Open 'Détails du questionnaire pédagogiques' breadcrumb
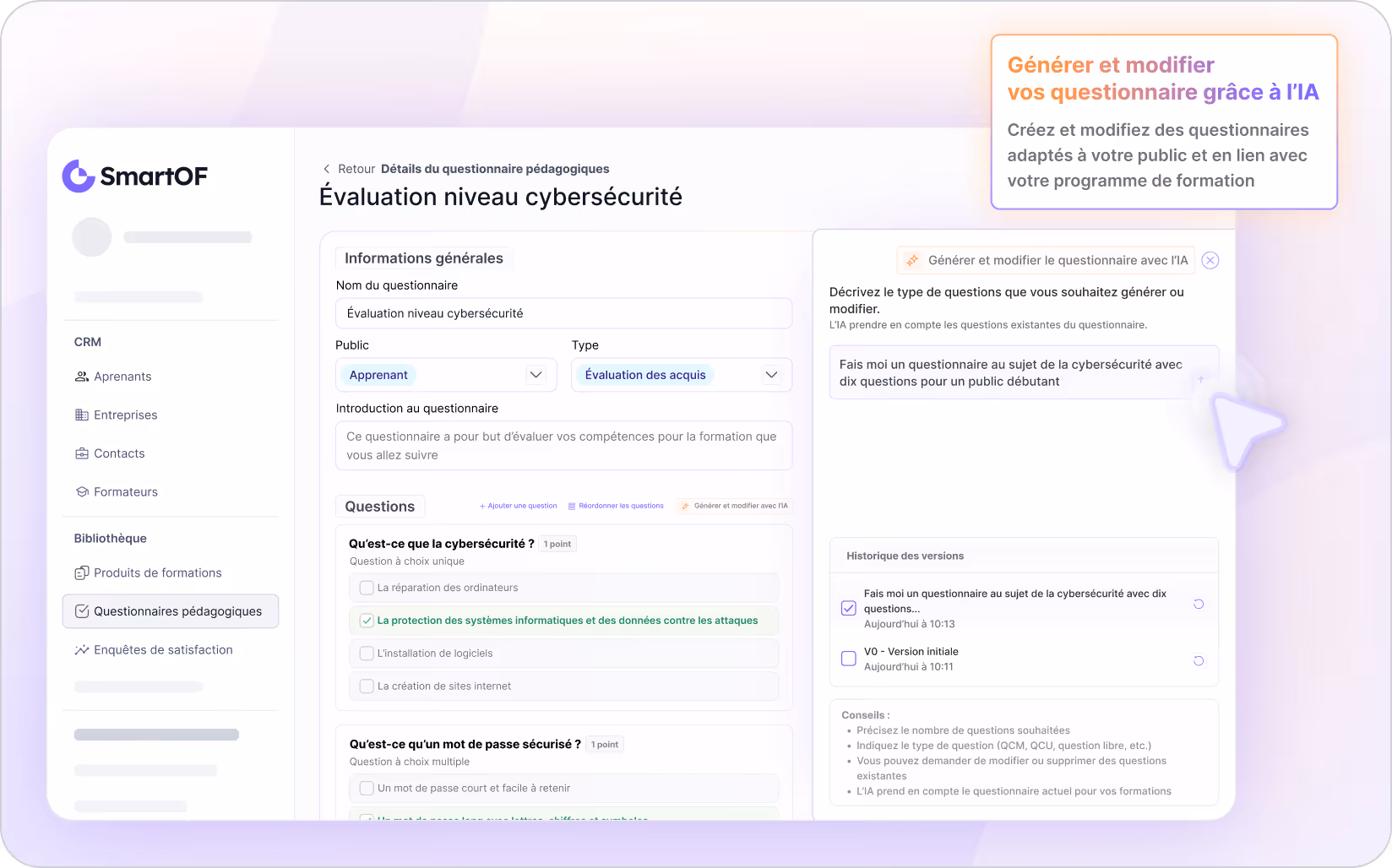Image resolution: width=1392 pixels, height=868 pixels. click(495, 168)
